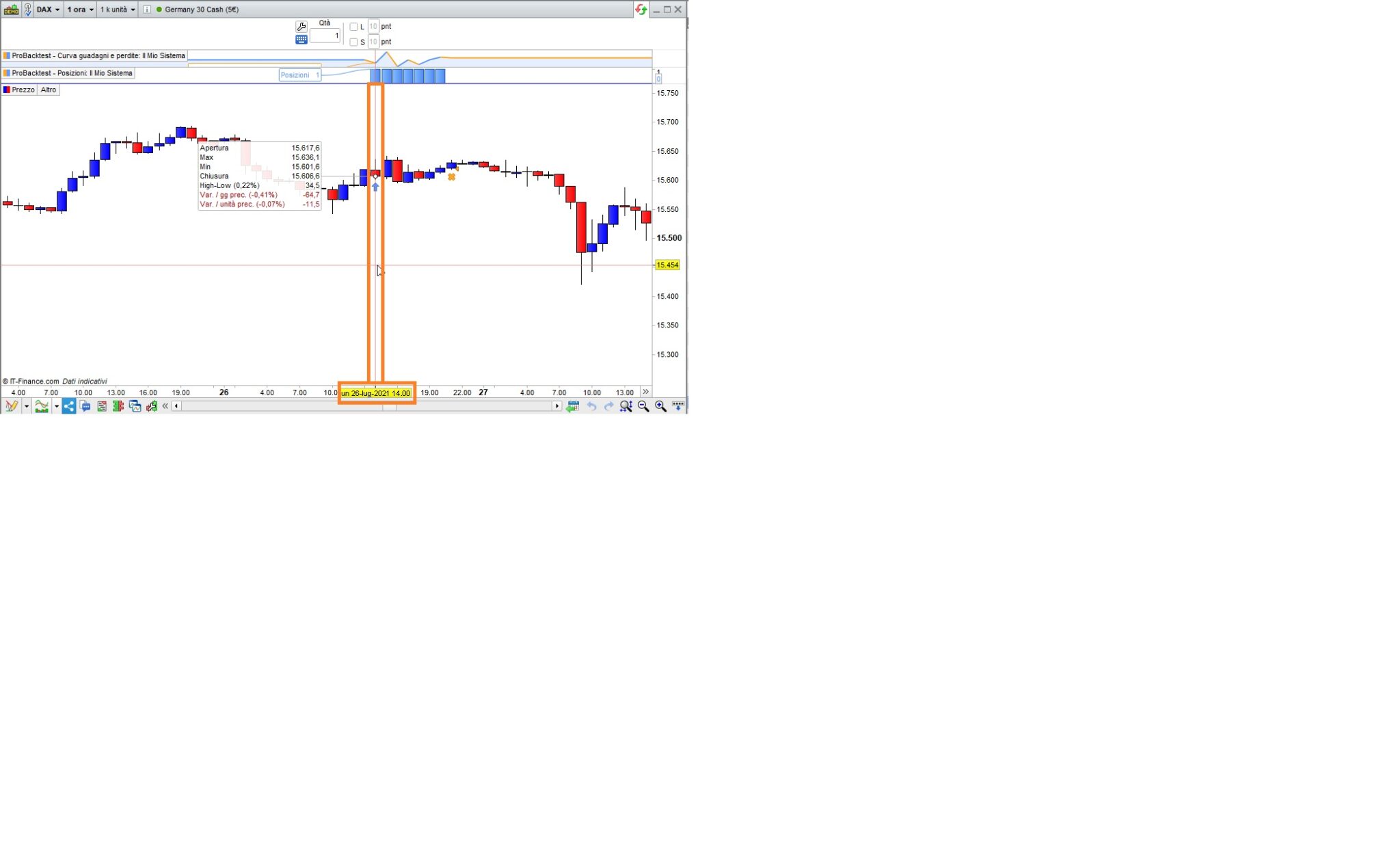This screenshot has width=1400, height=852.
Task: Enable the L limit checkbox
Action: [x=353, y=27]
